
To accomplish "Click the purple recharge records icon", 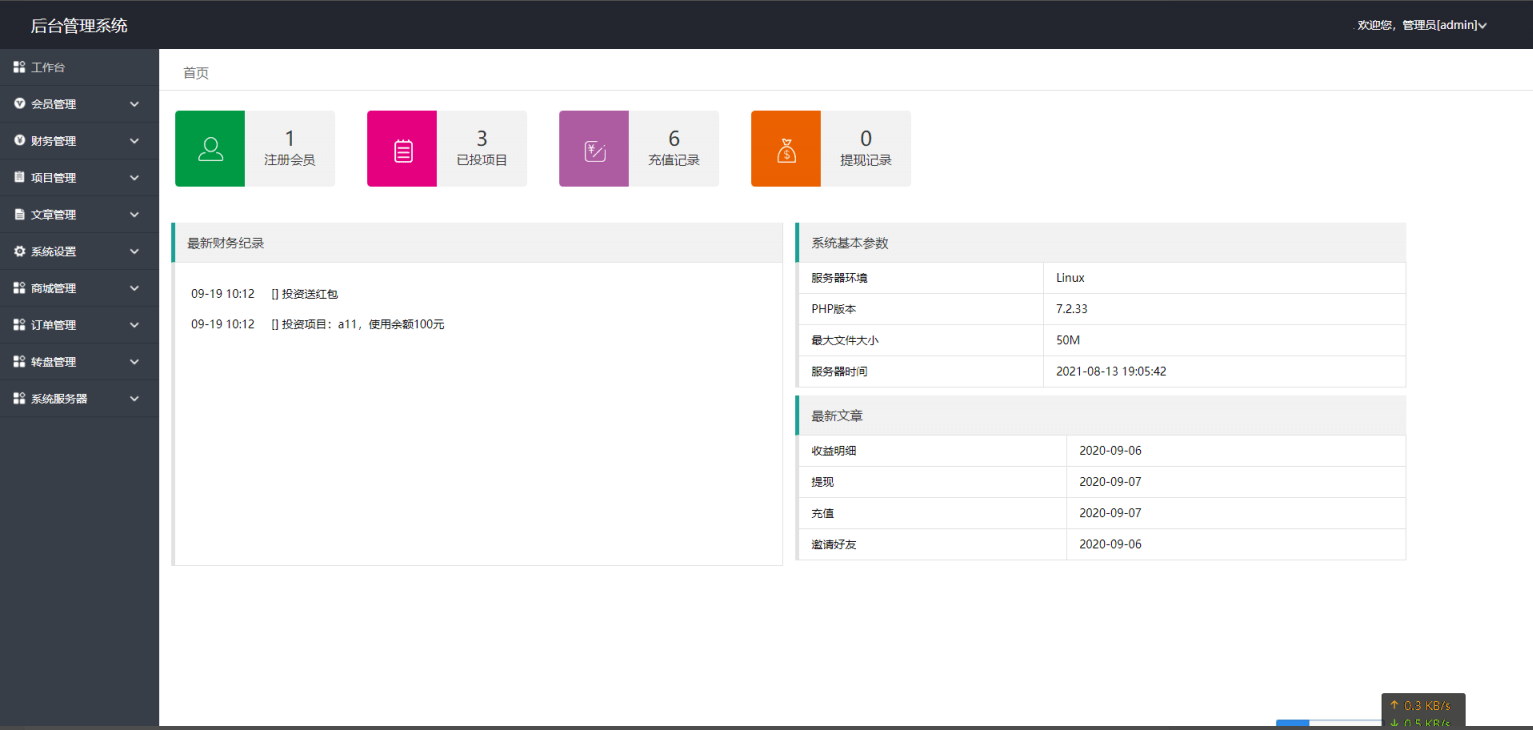I will (594, 149).
